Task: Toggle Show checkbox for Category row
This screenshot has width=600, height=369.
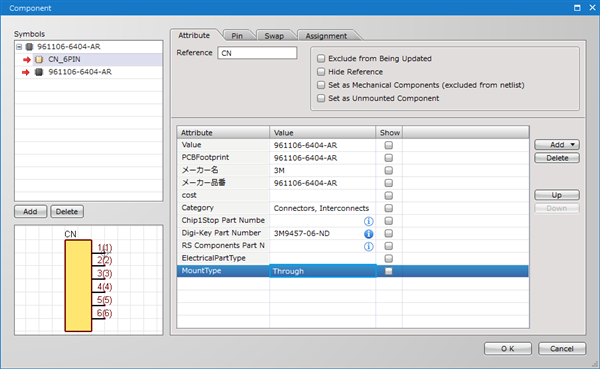Action: 388,208
